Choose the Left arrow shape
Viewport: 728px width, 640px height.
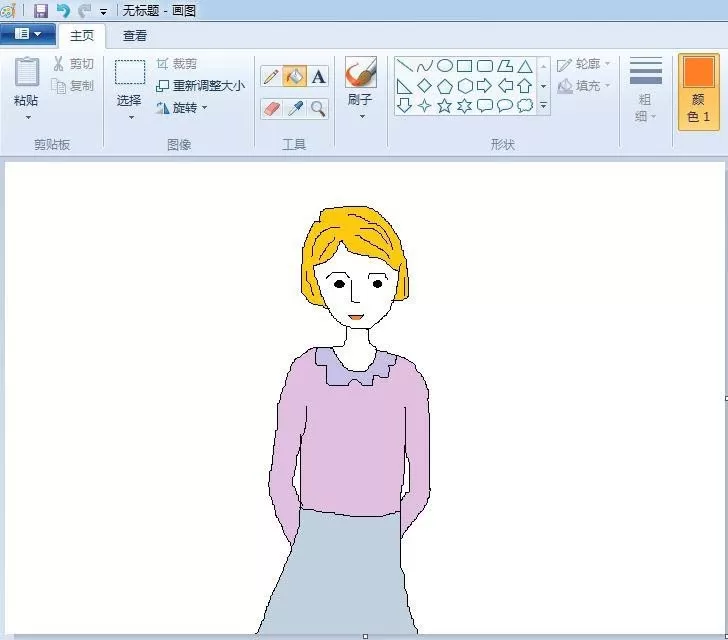point(505,86)
